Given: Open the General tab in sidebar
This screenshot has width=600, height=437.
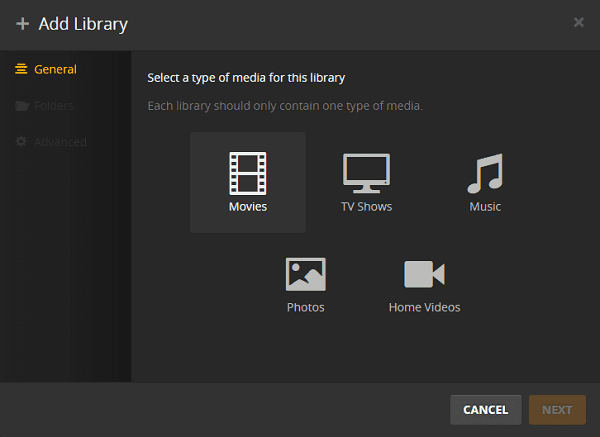Looking at the screenshot, I should tap(46, 69).
